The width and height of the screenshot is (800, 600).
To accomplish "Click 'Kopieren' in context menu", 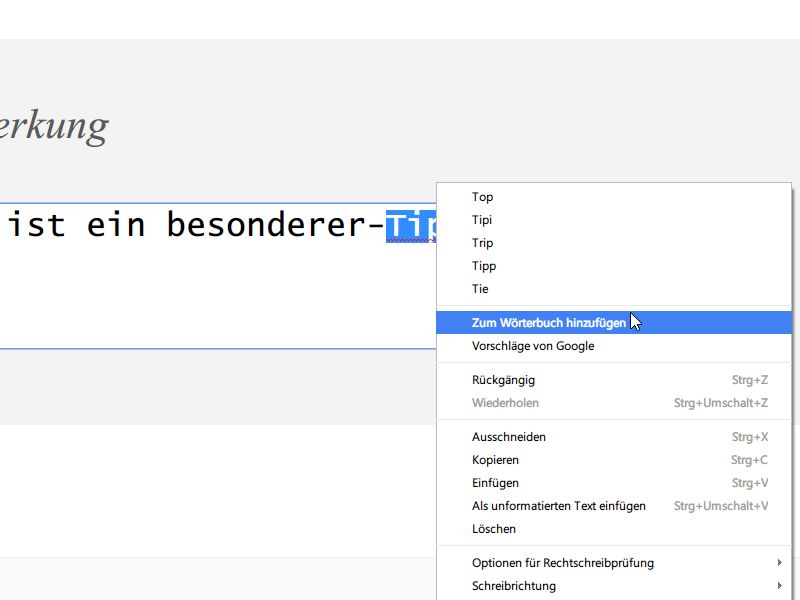I will pos(614,460).
